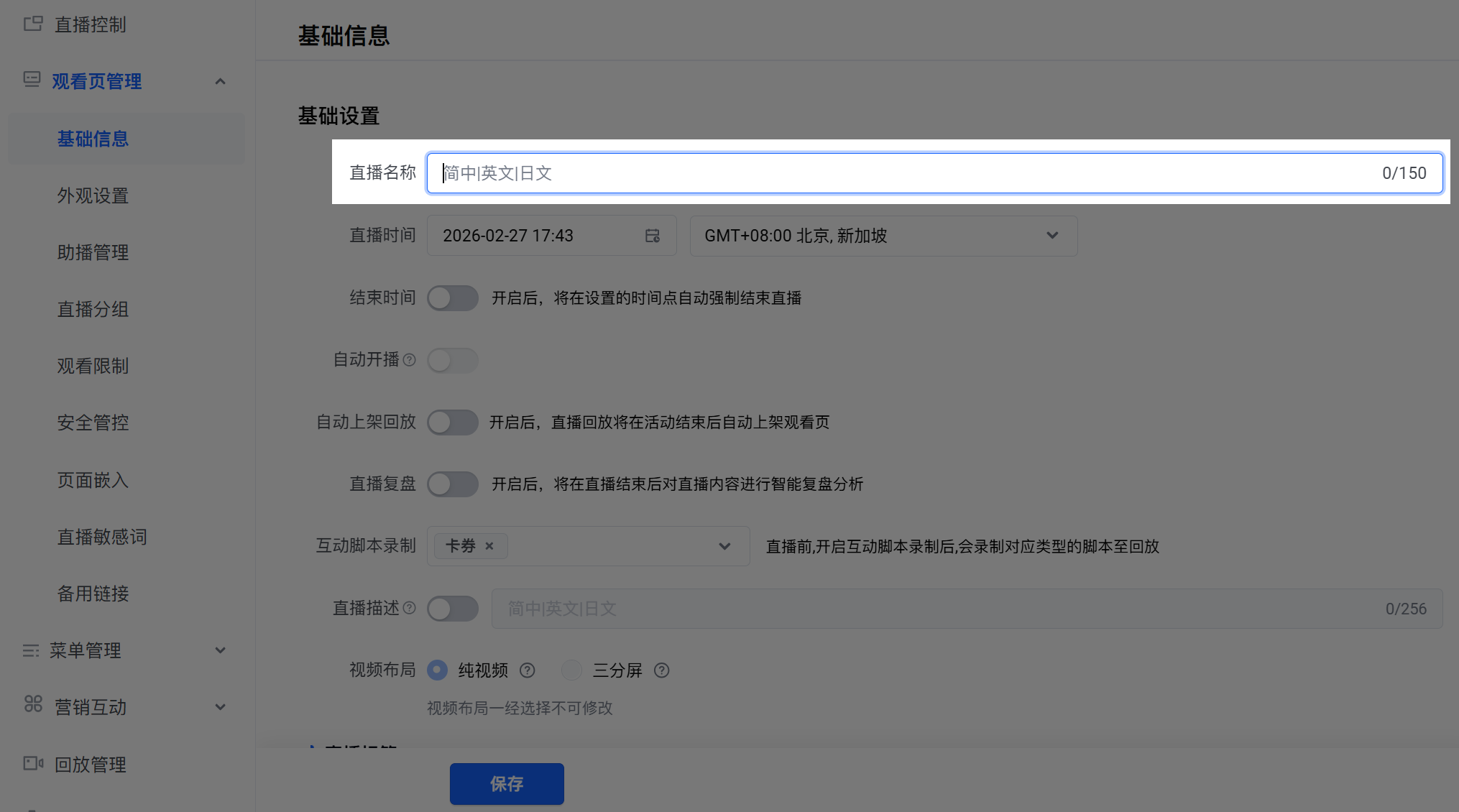The width and height of the screenshot is (1459, 812).
Task: Open the calendar icon in the 直播时间 field
Action: pyautogui.click(x=653, y=235)
